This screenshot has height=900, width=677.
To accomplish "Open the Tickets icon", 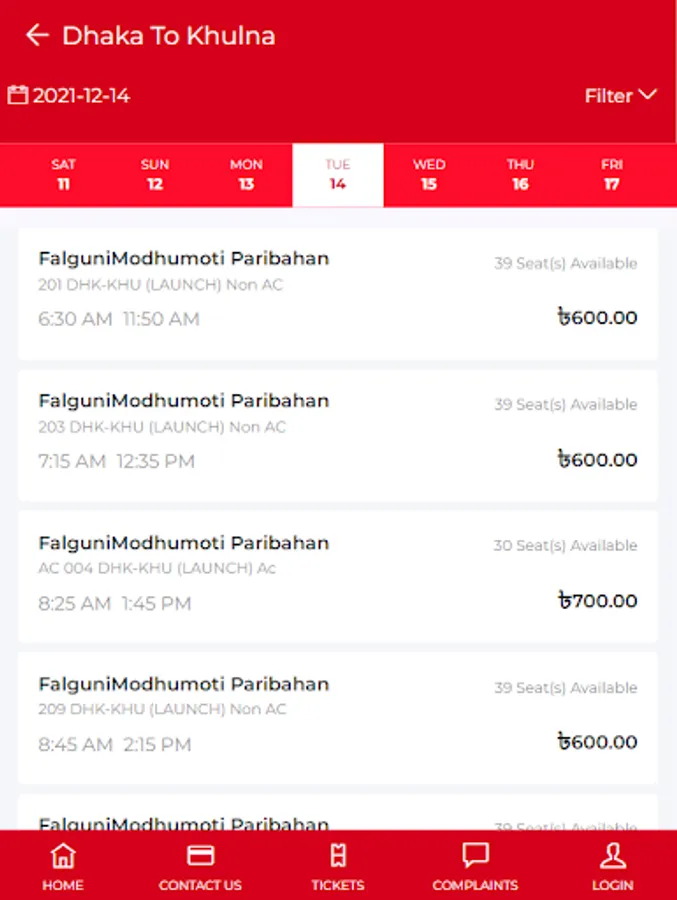I will (338, 856).
